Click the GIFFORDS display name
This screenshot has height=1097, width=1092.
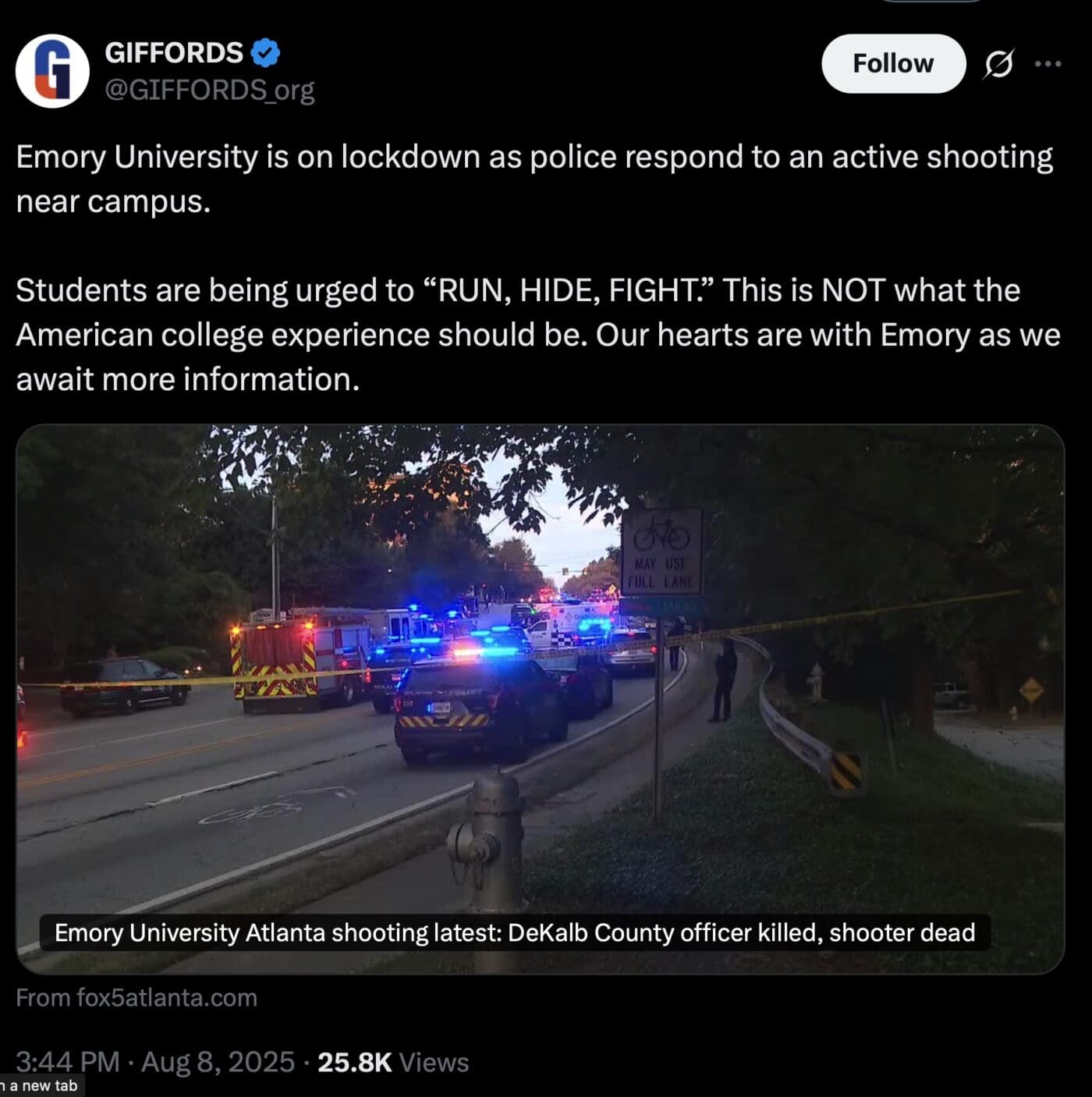tap(174, 52)
